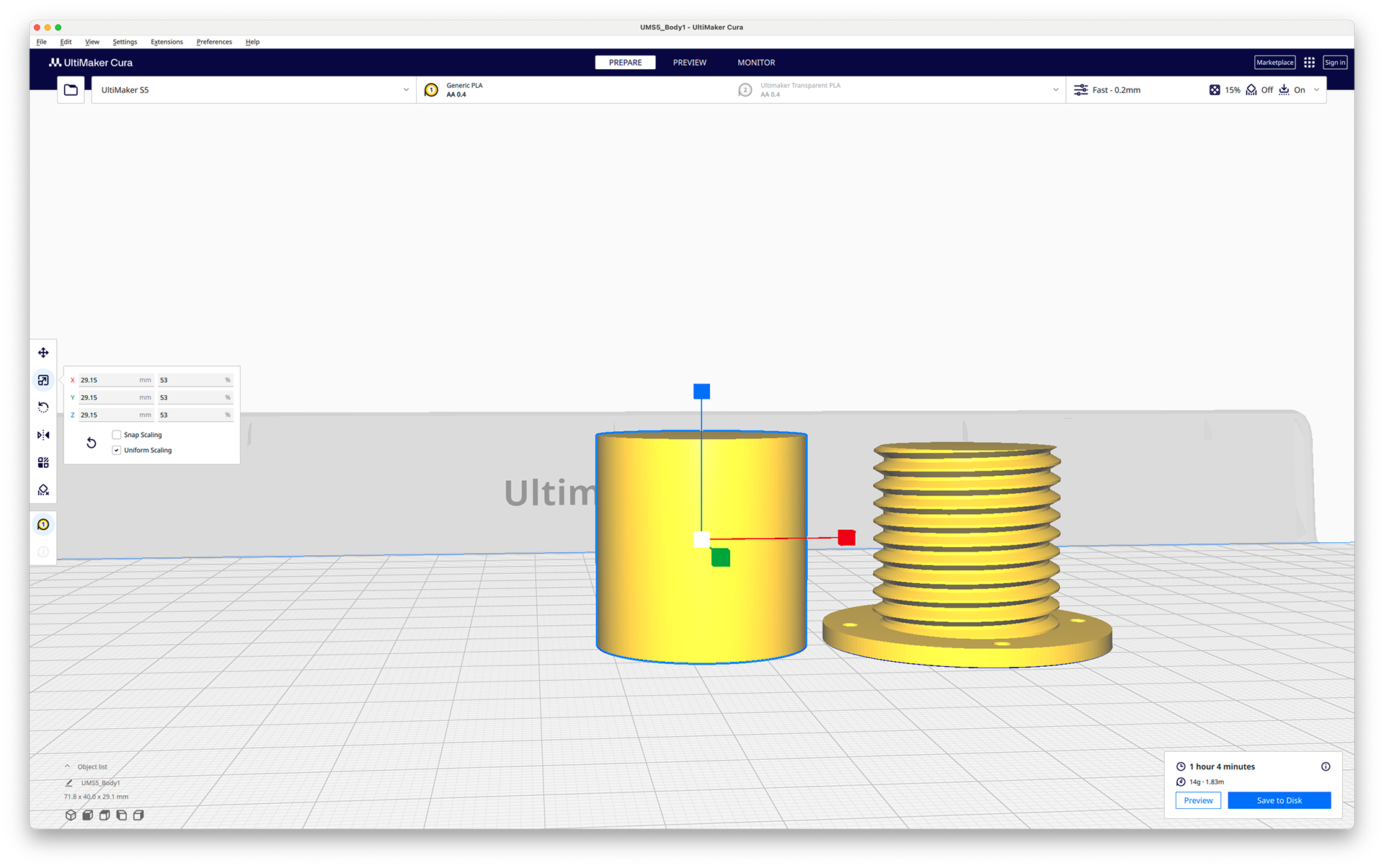Viewport: 1384px width, 868px height.
Task: Open the Marketplace
Action: pyautogui.click(x=1274, y=63)
